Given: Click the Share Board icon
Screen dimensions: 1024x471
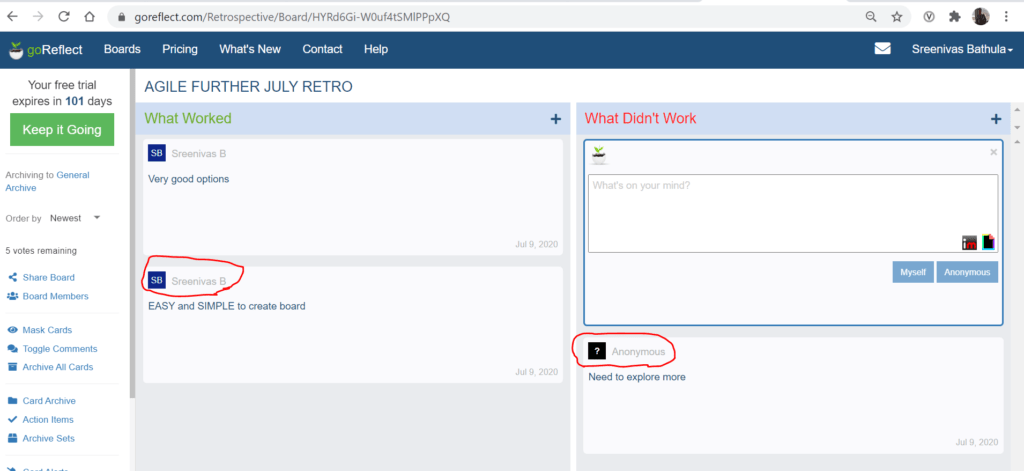Looking at the screenshot, I should click(12, 278).
